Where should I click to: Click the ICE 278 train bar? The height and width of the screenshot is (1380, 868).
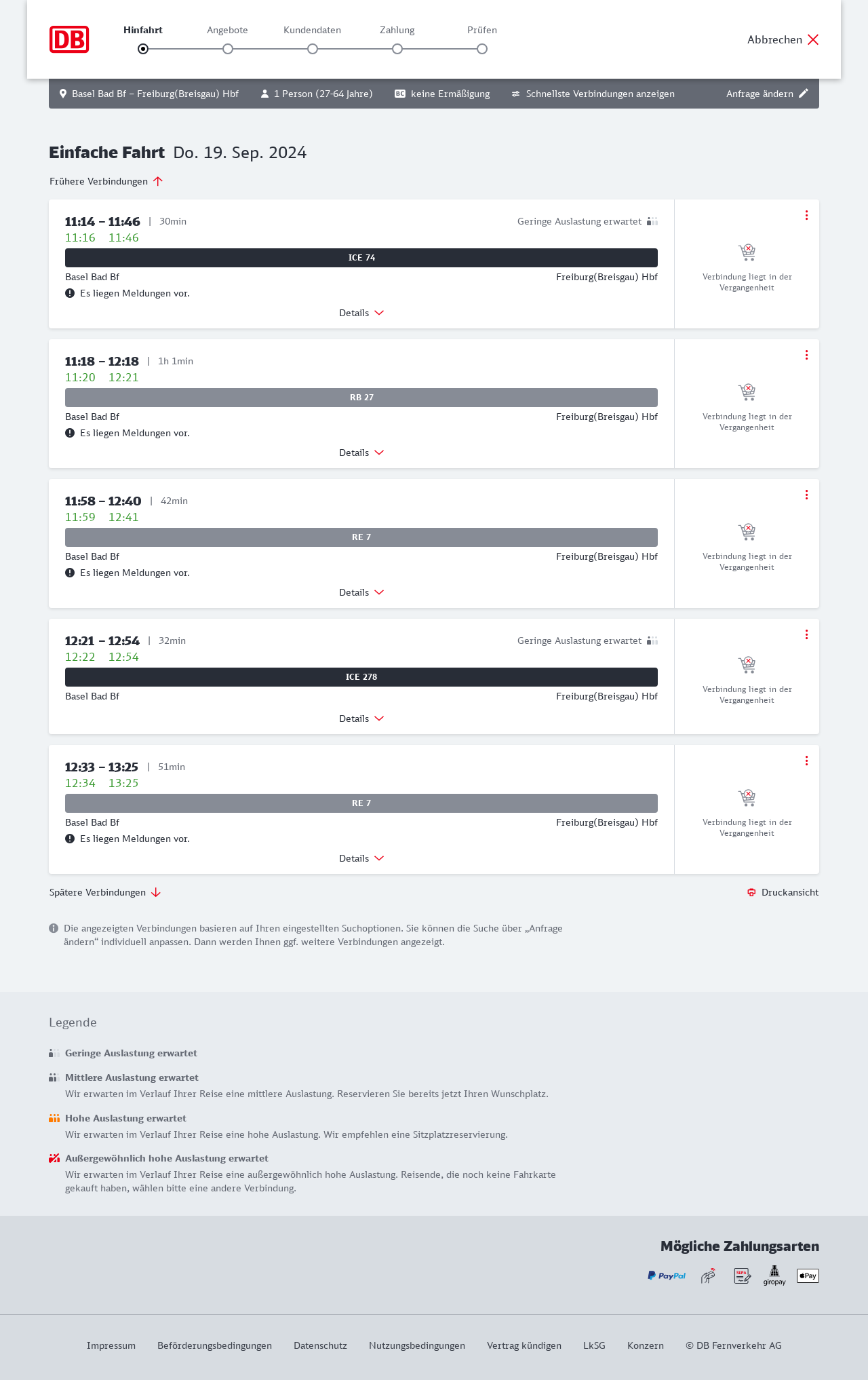tap(361, 677)
